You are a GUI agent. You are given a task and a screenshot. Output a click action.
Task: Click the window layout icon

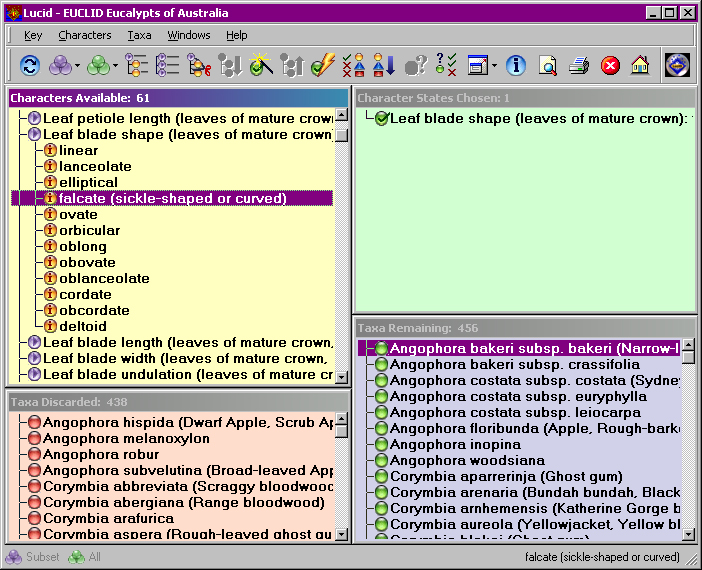(x=478, y=66)
